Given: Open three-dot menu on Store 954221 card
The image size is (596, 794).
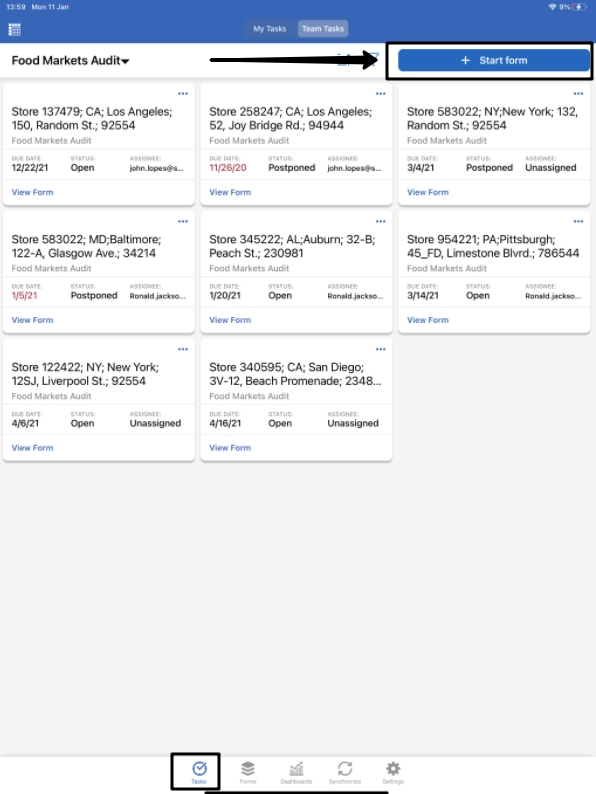Looking at the screenshot, I should [x=578, y=221].
